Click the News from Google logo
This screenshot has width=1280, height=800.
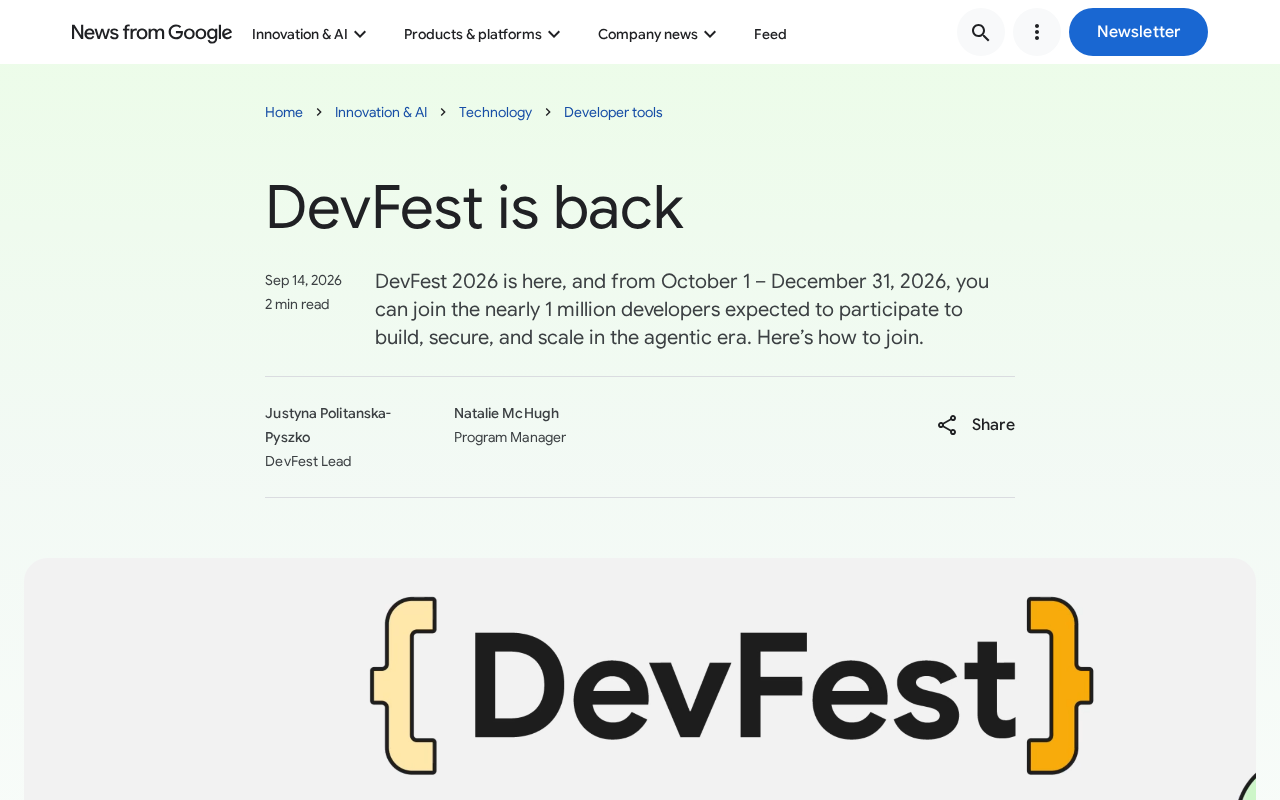[x=152, y=33]
